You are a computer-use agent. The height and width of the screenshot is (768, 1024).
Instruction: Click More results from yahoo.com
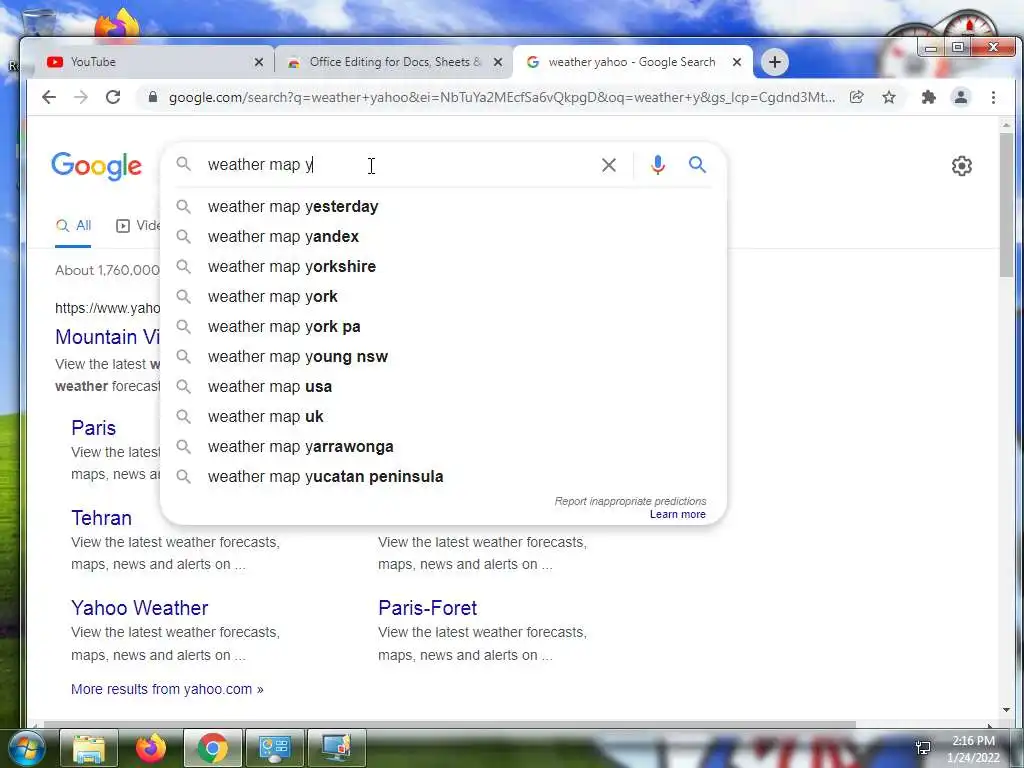click(x=167, y=689)
